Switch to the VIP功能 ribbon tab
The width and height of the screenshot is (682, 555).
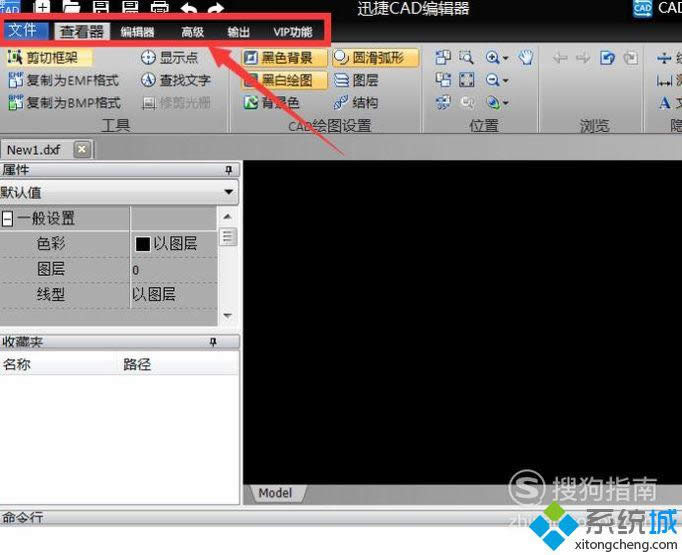coord(293,32)
